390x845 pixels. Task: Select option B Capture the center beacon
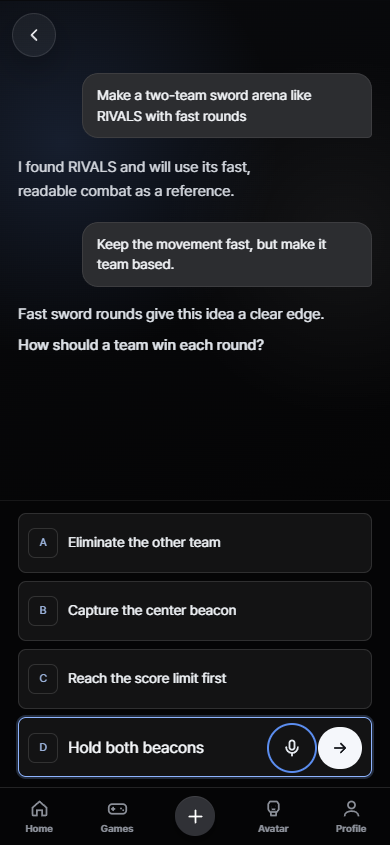[x=195, y=611]
